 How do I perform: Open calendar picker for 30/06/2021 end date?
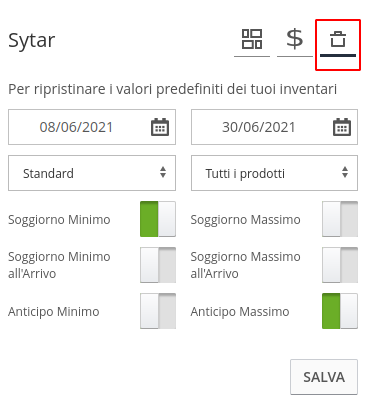point(342,127)
